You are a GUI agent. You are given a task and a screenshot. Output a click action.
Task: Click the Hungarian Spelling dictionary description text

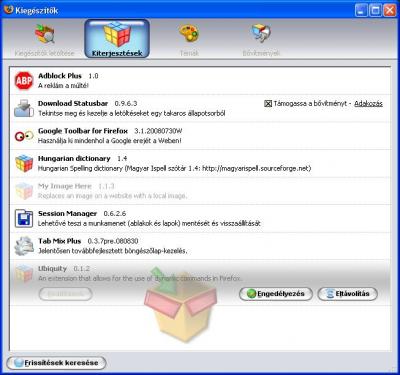pyautogui.click(x=174, y=168)
